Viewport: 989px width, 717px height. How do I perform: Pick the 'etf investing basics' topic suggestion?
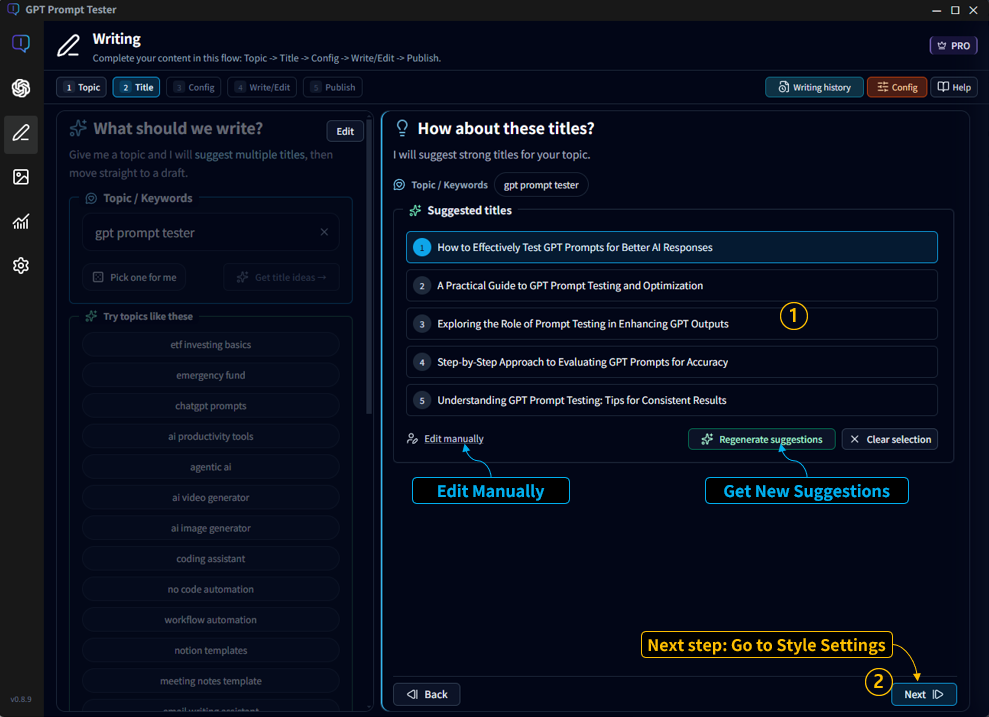[210, 345]
